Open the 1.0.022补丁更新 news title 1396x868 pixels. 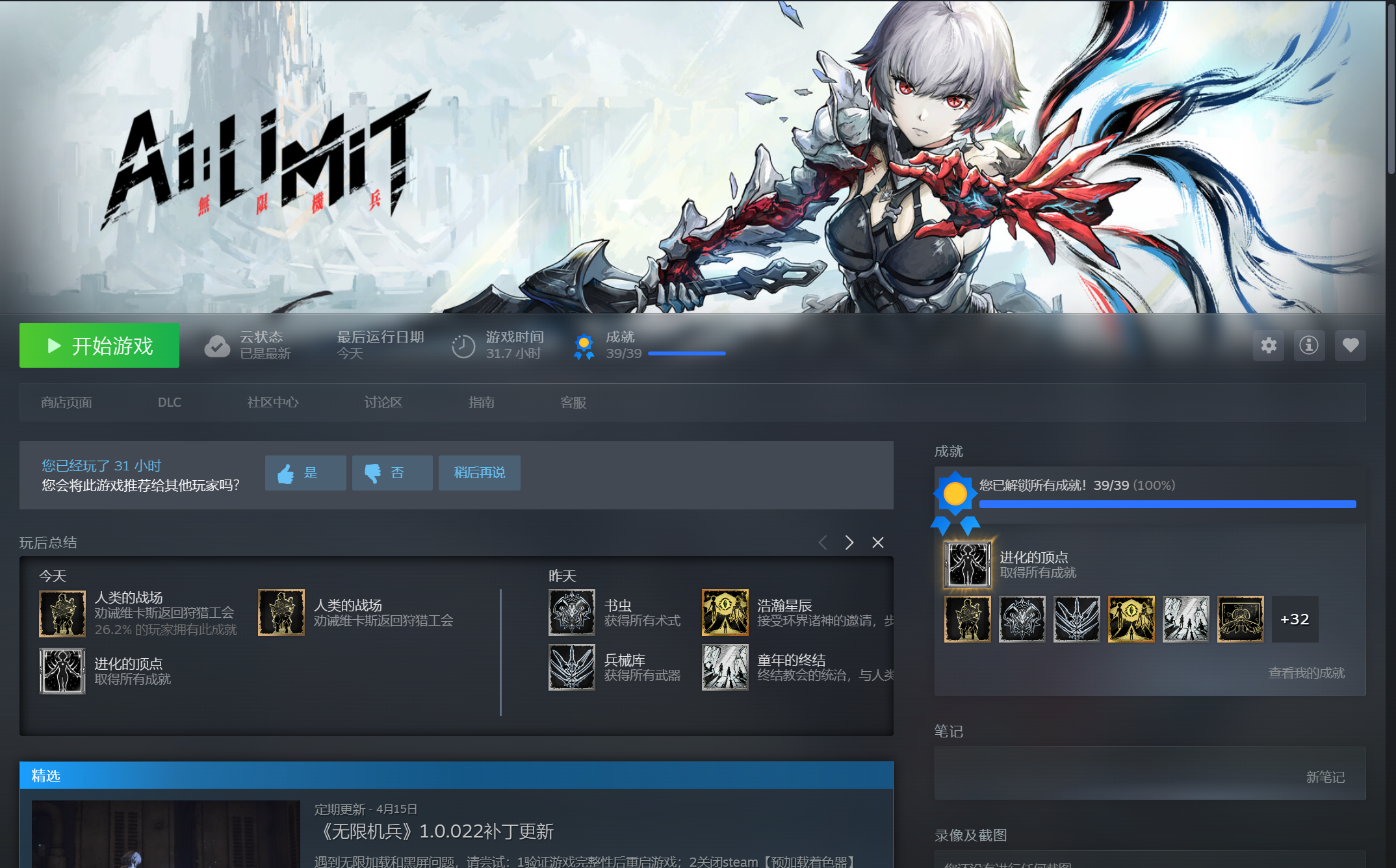click(435, 832)
